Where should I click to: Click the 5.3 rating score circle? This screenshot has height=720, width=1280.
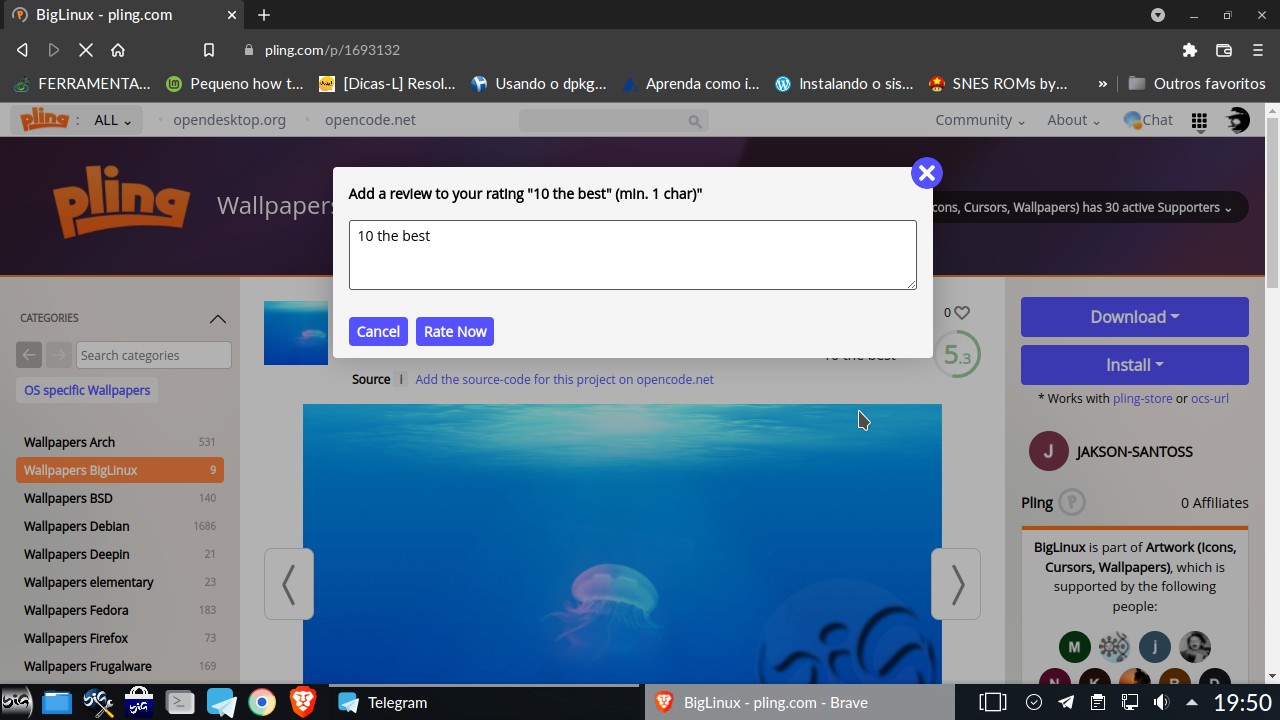click(957, 355)
